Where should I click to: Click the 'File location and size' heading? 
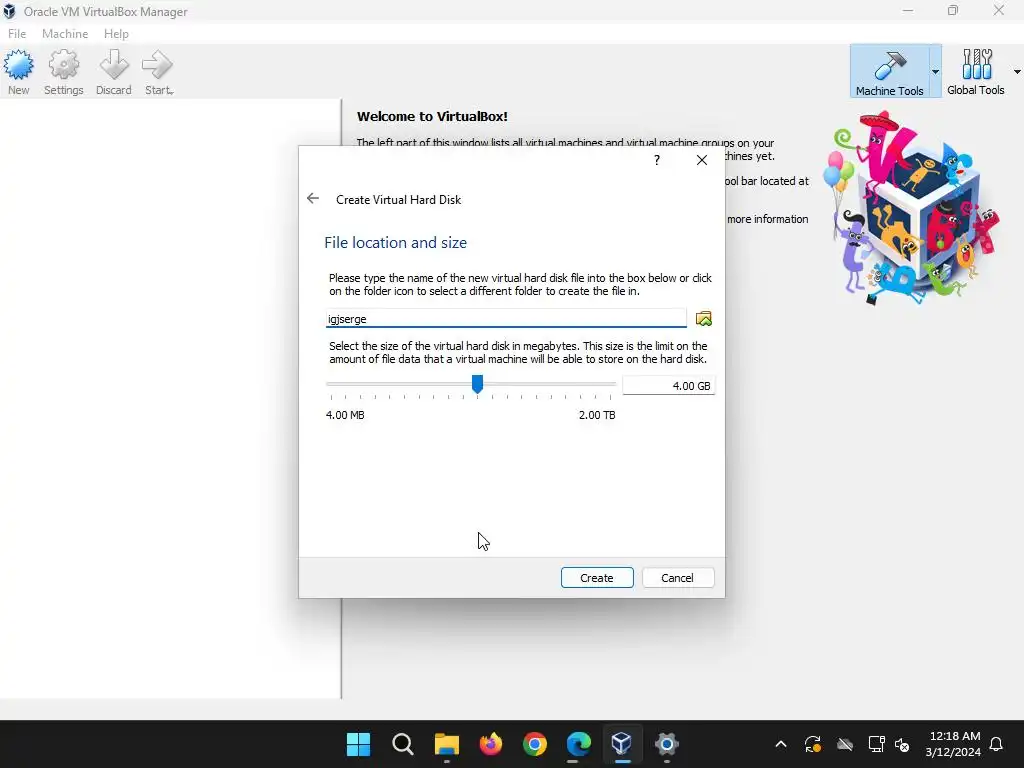pos(395,243)
